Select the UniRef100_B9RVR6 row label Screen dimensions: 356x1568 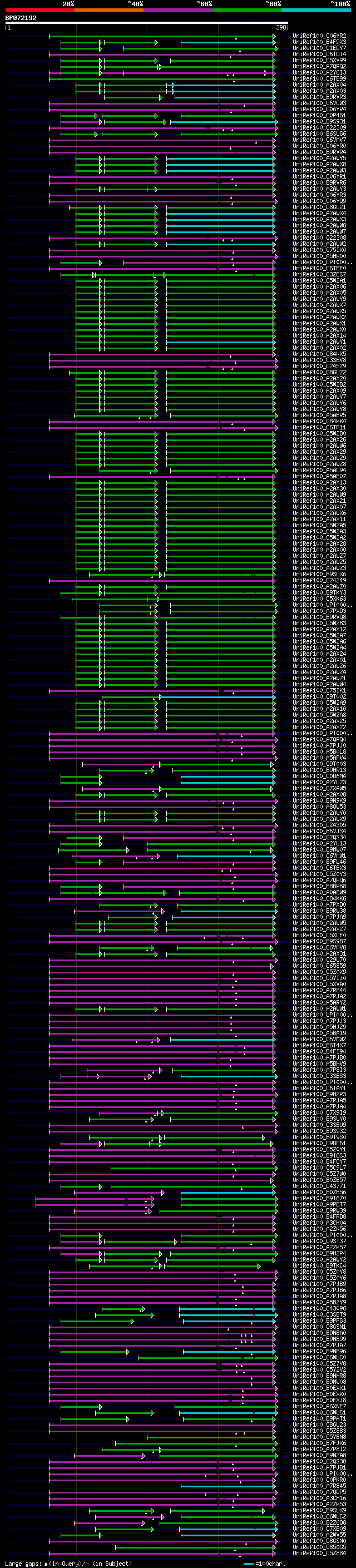pos(319,182)
